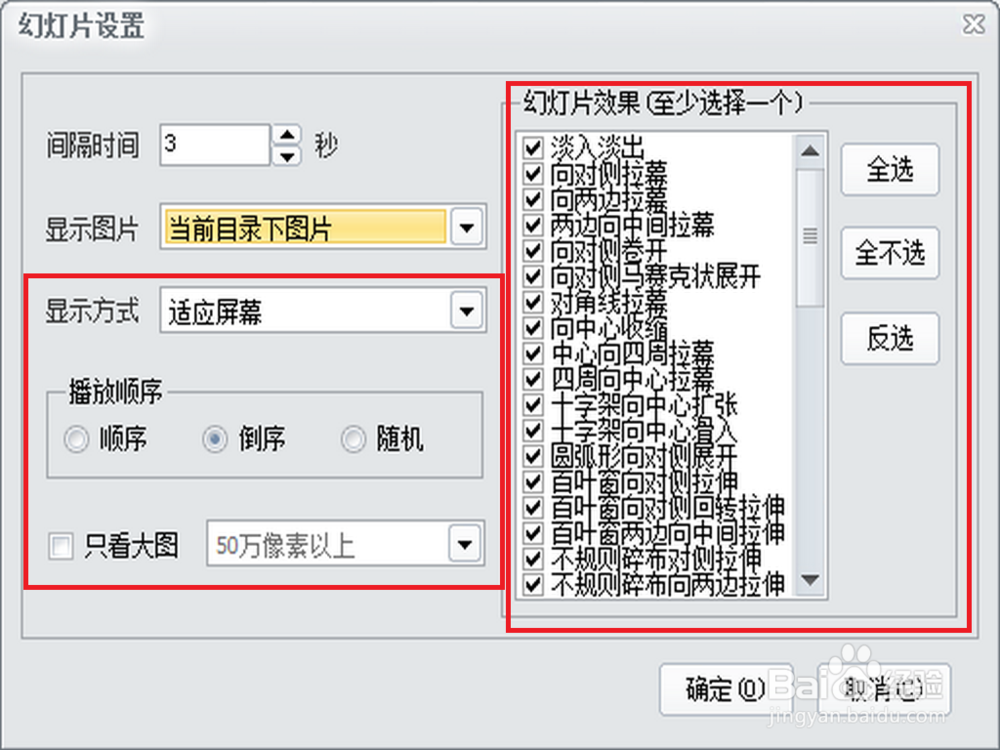Open the 显示方式 dropdown
The width and height of the screenshot is (1000, 750).
[465, 310]
